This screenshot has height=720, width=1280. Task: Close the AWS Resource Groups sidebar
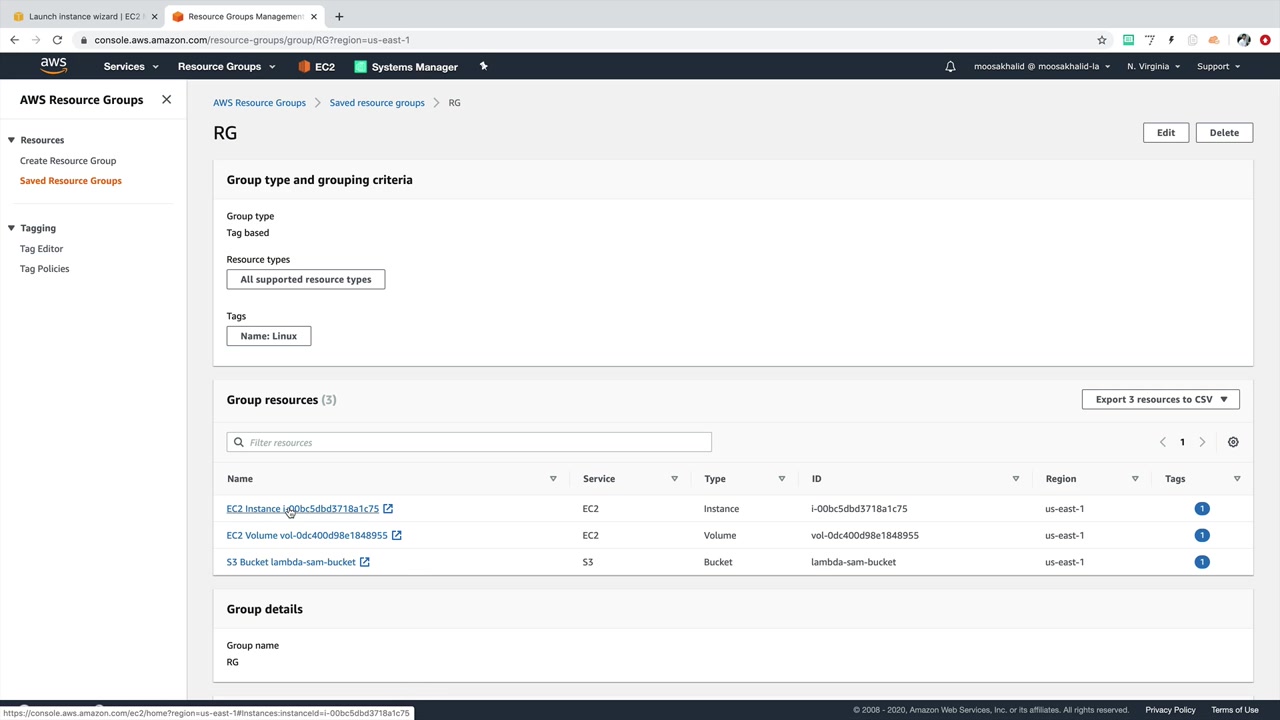click(166, 100)
